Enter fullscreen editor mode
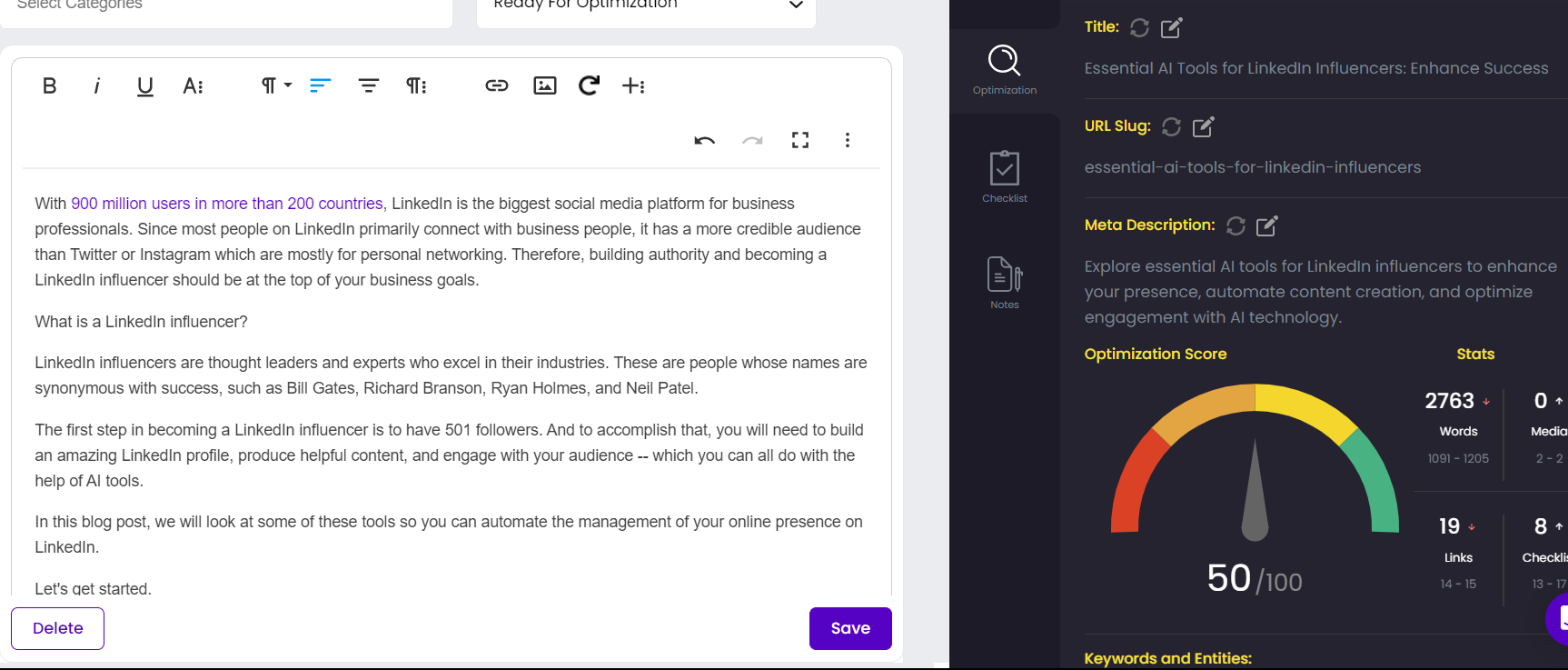The image size is (1568, 670). 799,140
